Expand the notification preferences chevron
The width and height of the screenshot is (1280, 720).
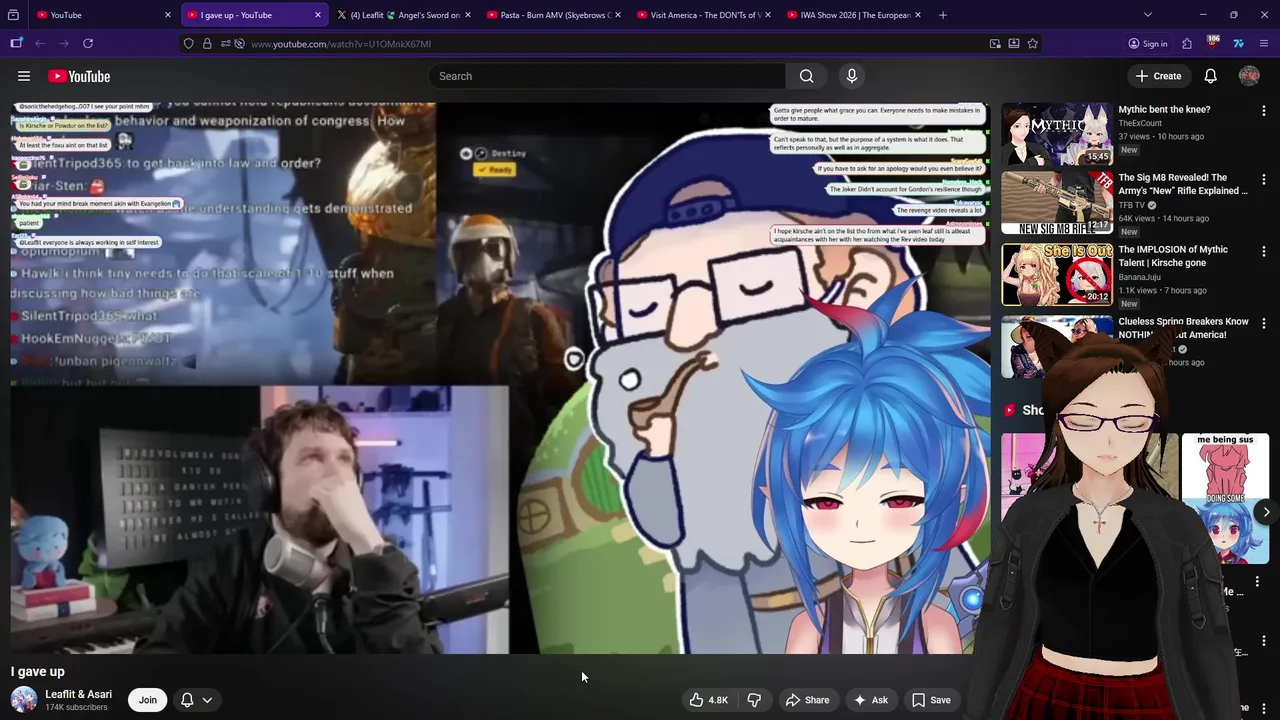coord(207,700)
